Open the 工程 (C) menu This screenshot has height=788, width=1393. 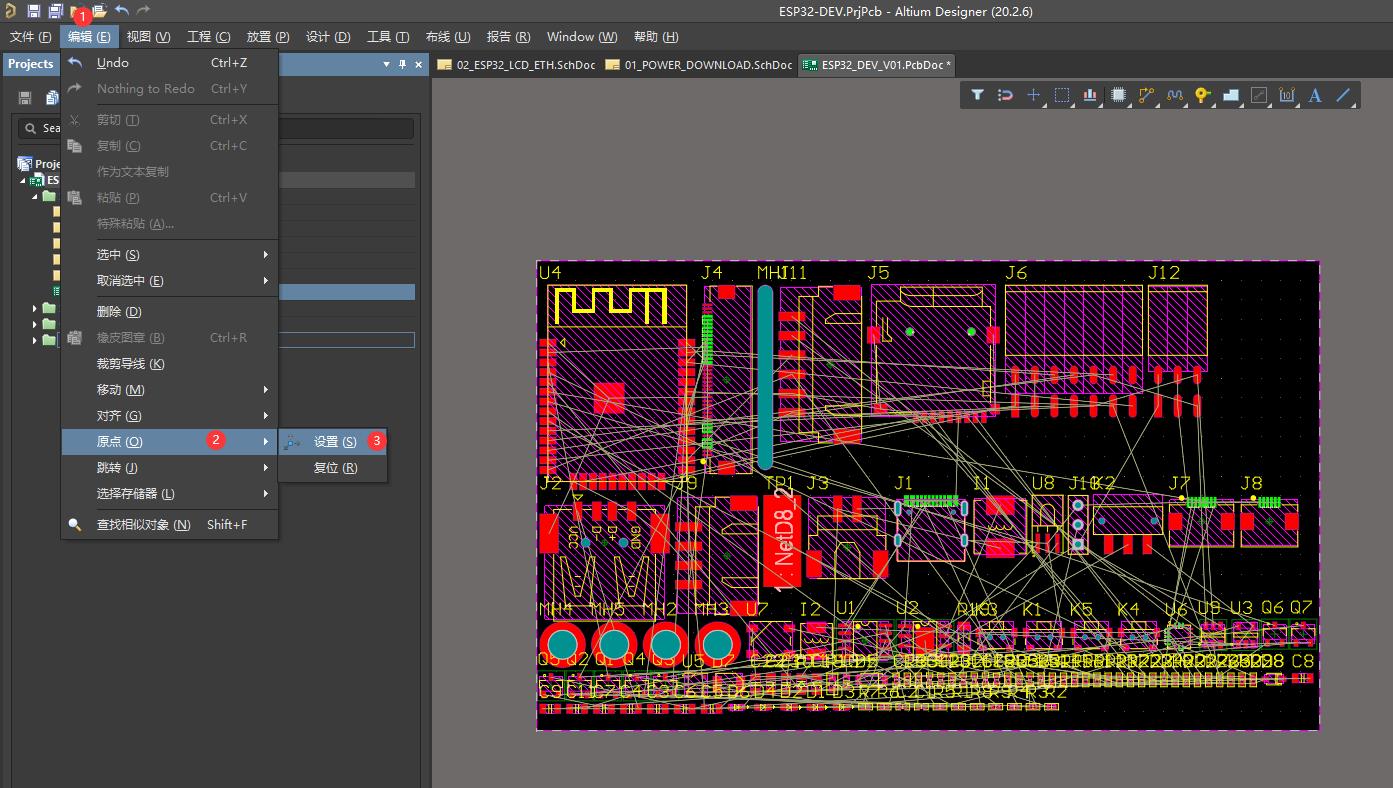[208, 37]
